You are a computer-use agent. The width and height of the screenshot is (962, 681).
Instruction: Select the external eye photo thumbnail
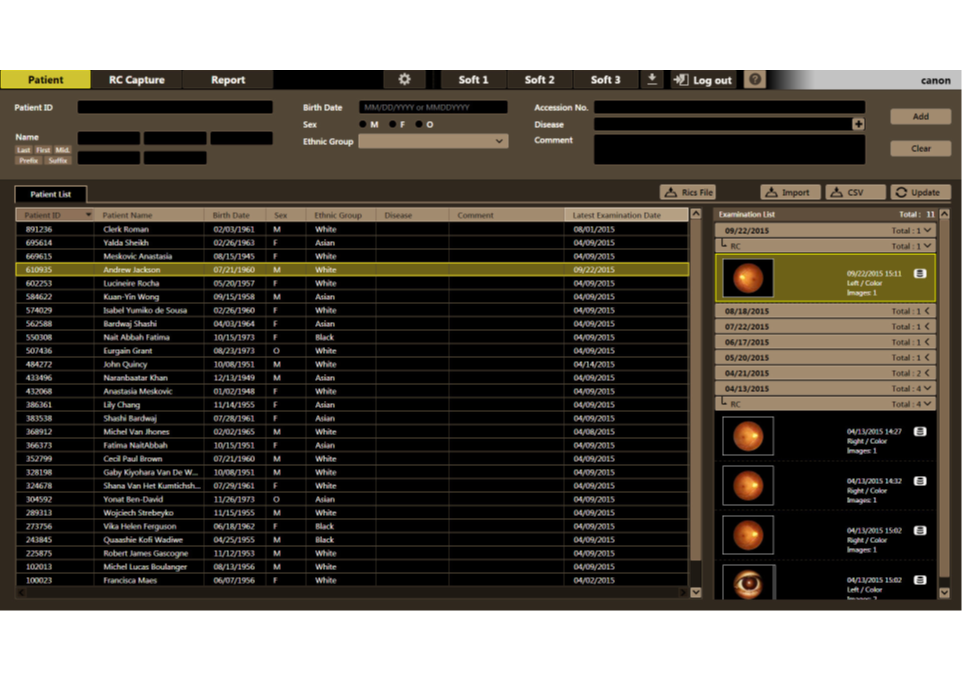[748, 582]
